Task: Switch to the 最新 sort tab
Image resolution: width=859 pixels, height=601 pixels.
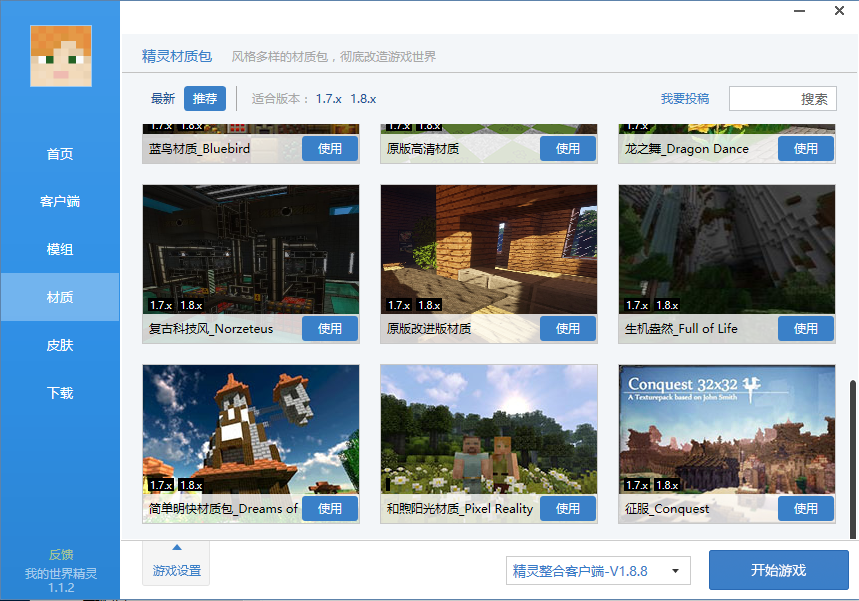Action: (163, 99)
